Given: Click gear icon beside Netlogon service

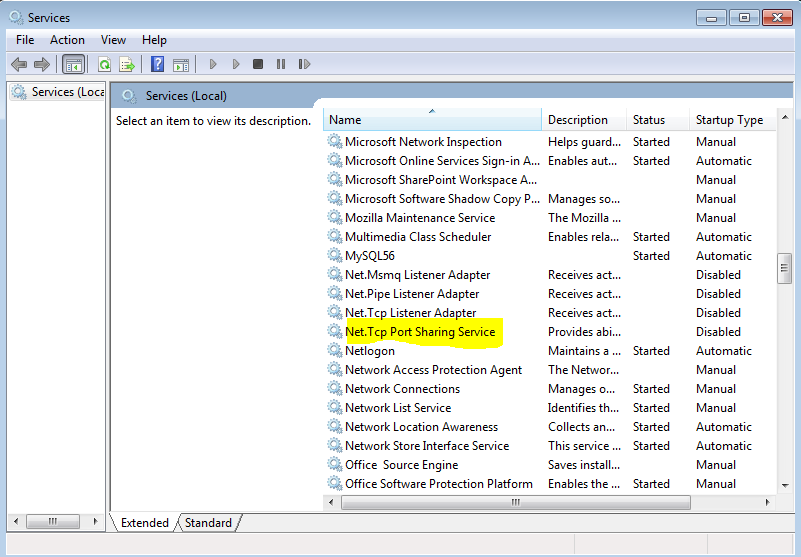Looking at the screenshot, I should point(335,350).
